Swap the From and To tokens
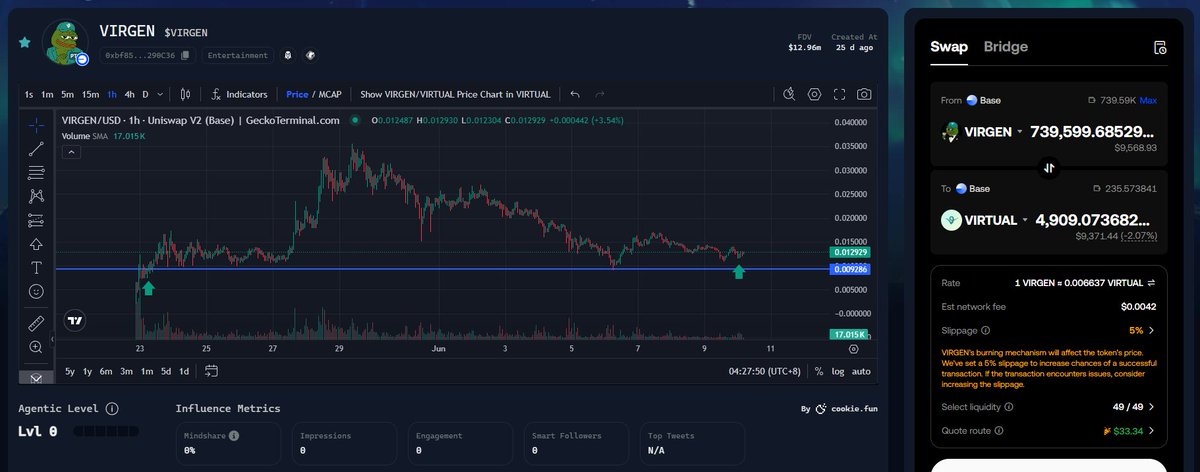The height and width of the screenshot is (472, 1200). 1049,168
